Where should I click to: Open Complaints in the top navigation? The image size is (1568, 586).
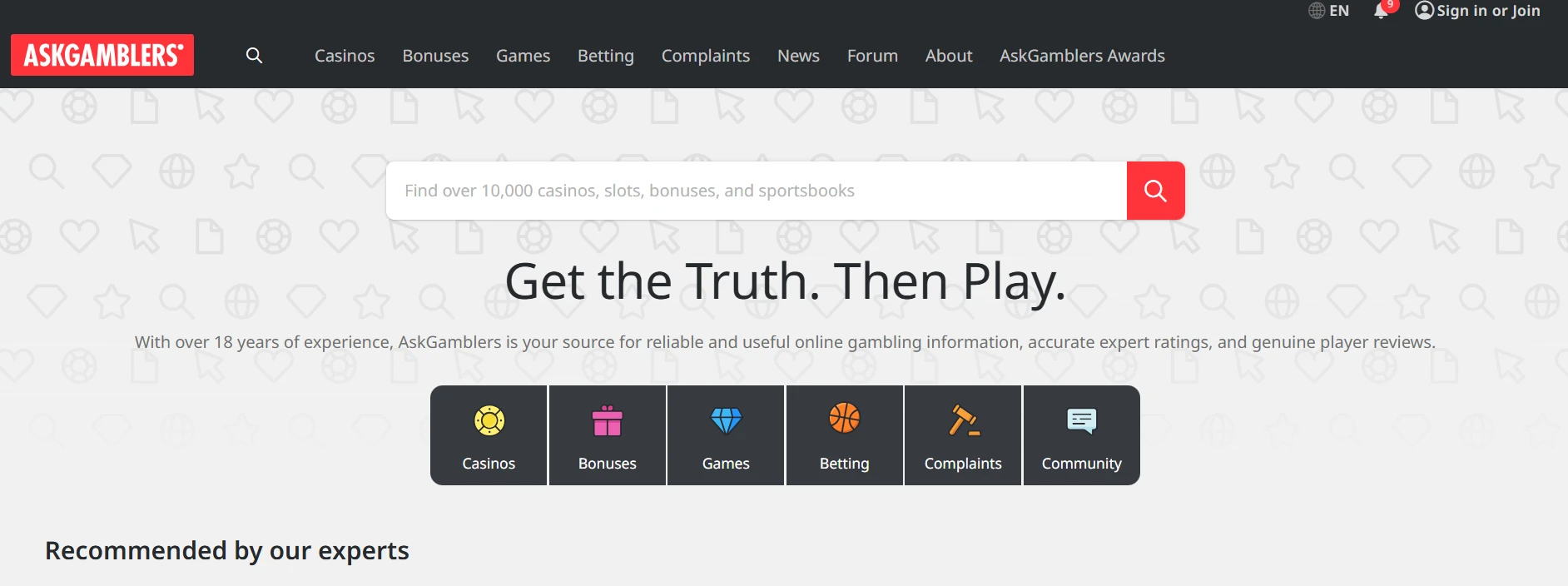click(x=706, y=56)
